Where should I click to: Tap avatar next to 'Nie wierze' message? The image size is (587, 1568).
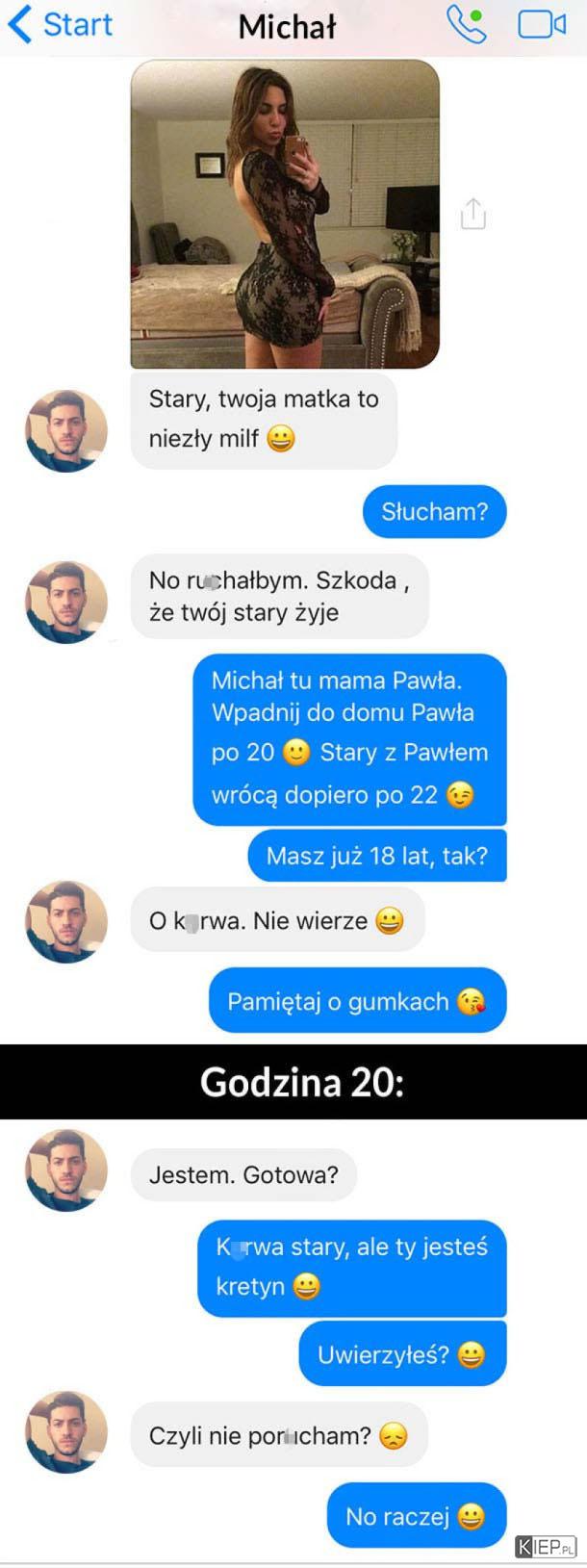65,921
